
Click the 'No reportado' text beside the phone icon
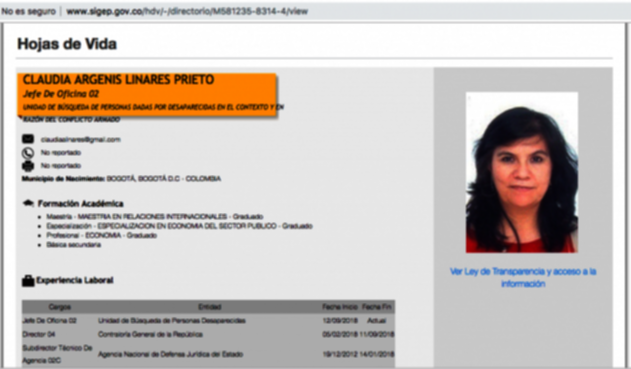pos(61,153)
